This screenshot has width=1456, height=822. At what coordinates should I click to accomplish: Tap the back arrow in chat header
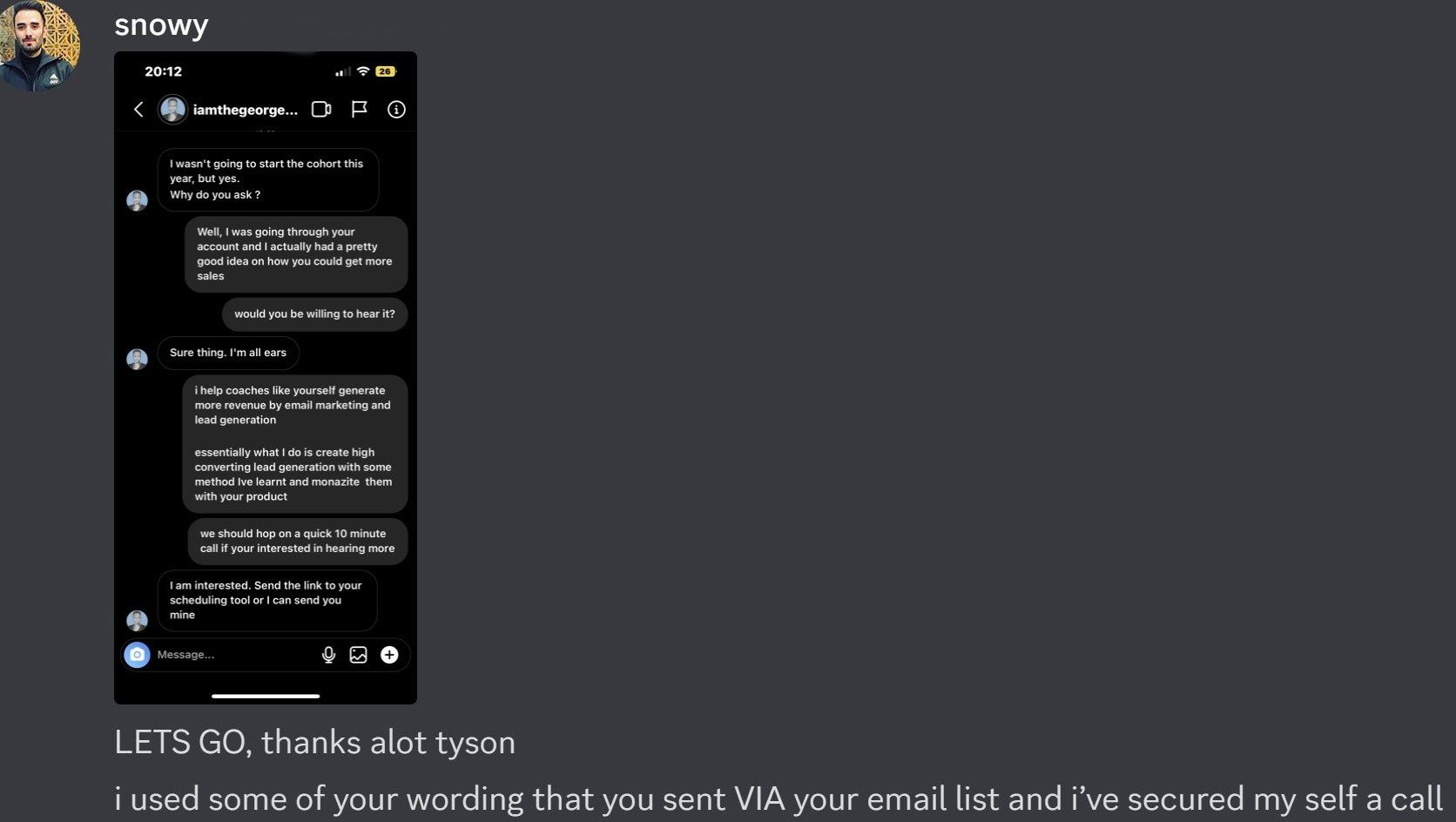click(x=138, y=109)
